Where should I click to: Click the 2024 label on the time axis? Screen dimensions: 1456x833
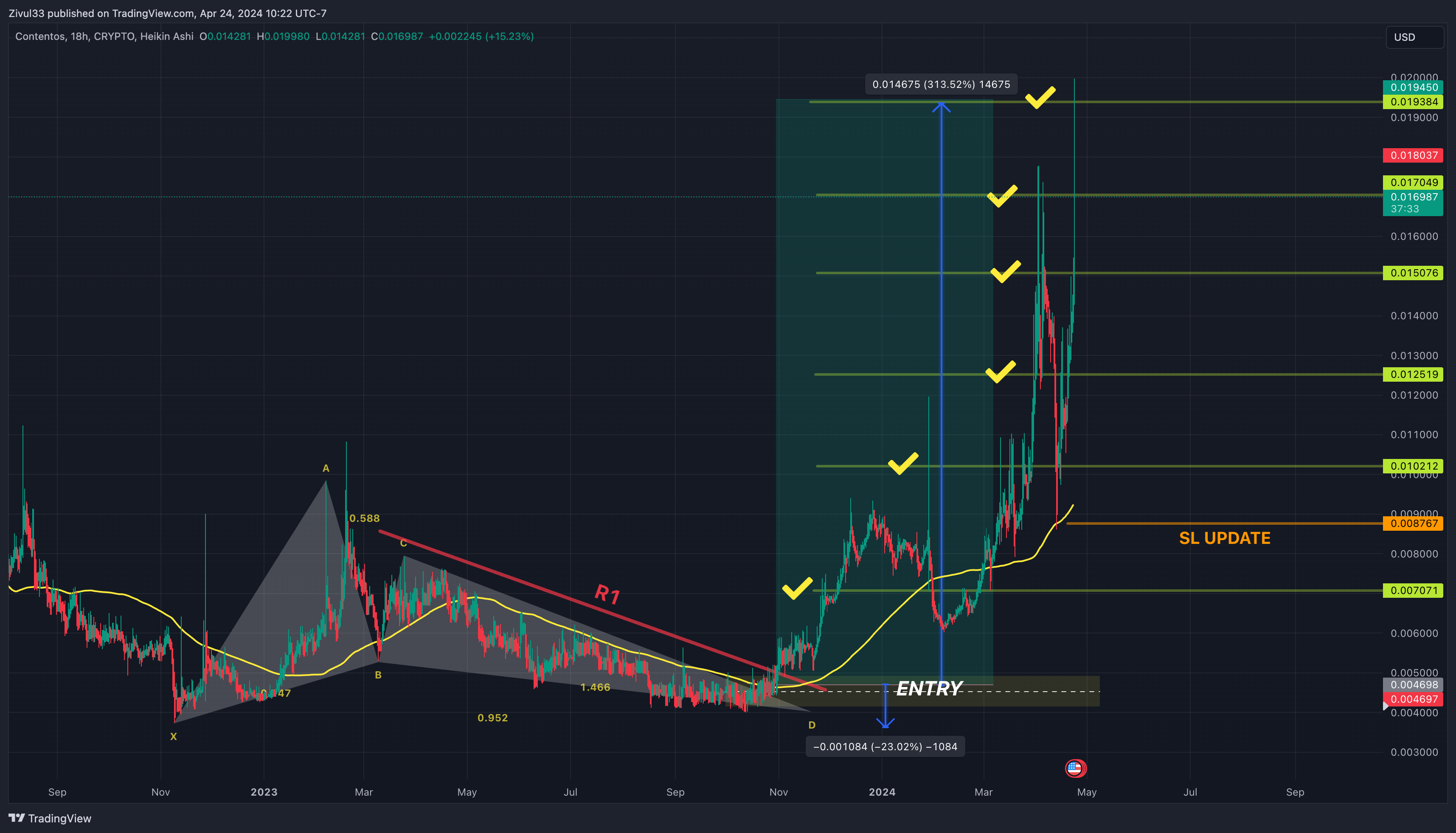coord(882,792)
